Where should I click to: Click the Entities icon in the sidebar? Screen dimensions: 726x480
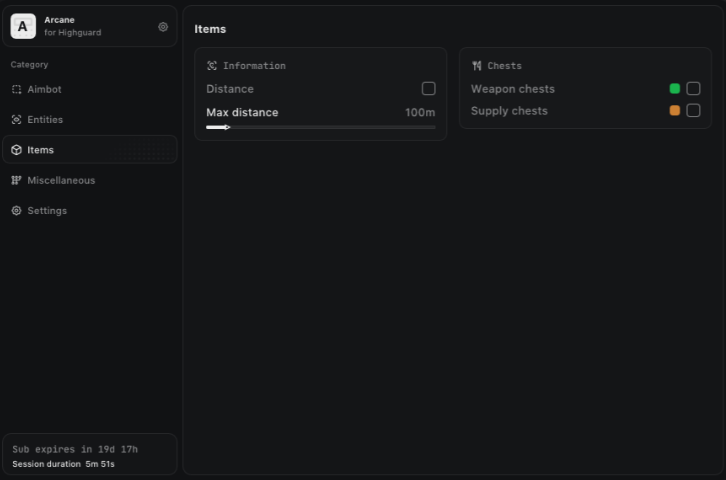(x=16, y=120)
